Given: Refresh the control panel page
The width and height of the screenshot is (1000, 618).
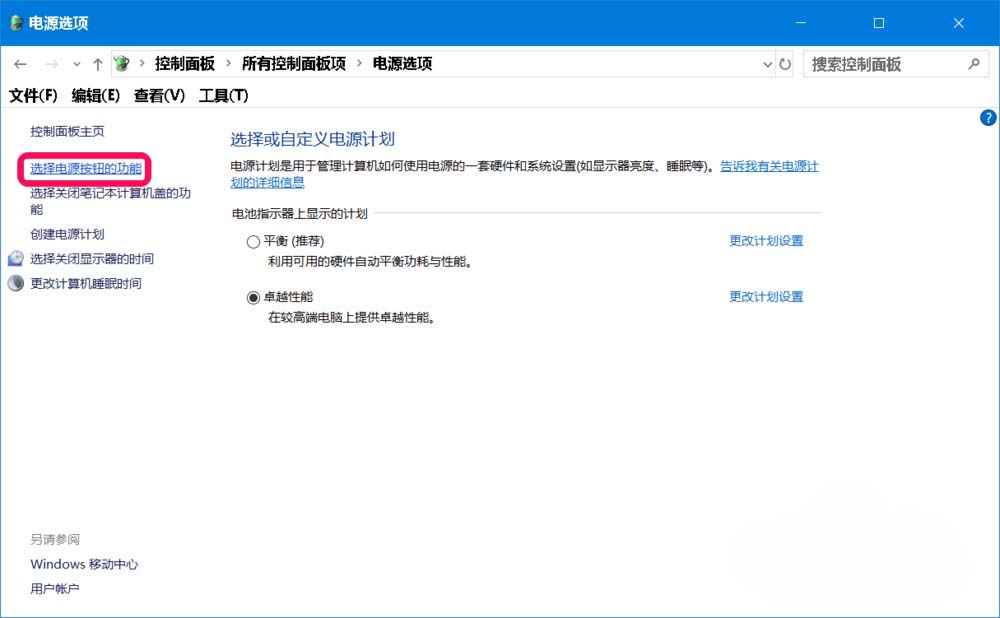Looking at the screenshot, I should (785, 64).
